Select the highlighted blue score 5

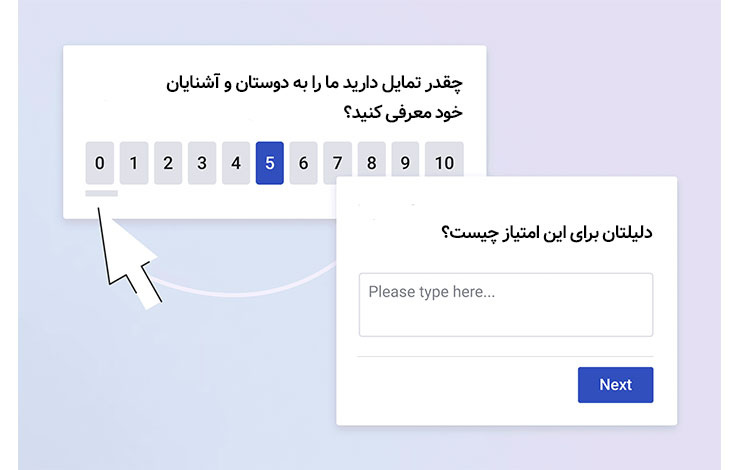click(x=270, y=163)
